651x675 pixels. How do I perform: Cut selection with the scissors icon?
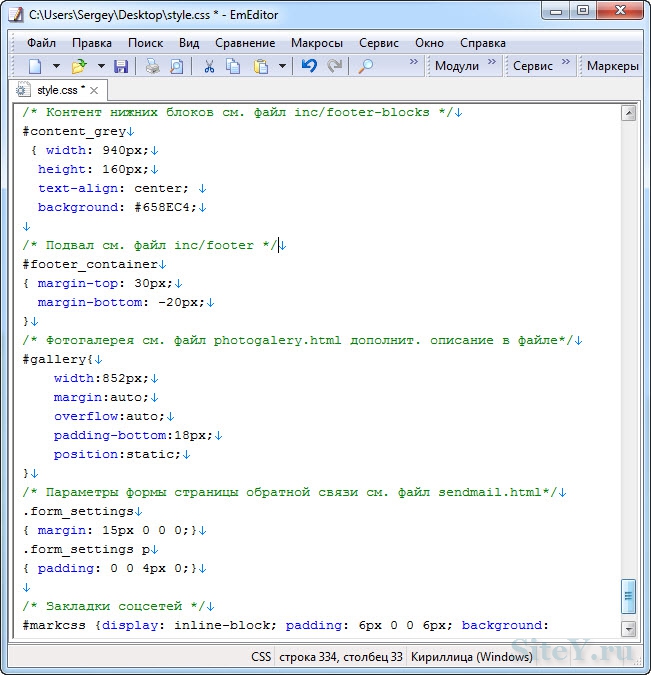209,66
